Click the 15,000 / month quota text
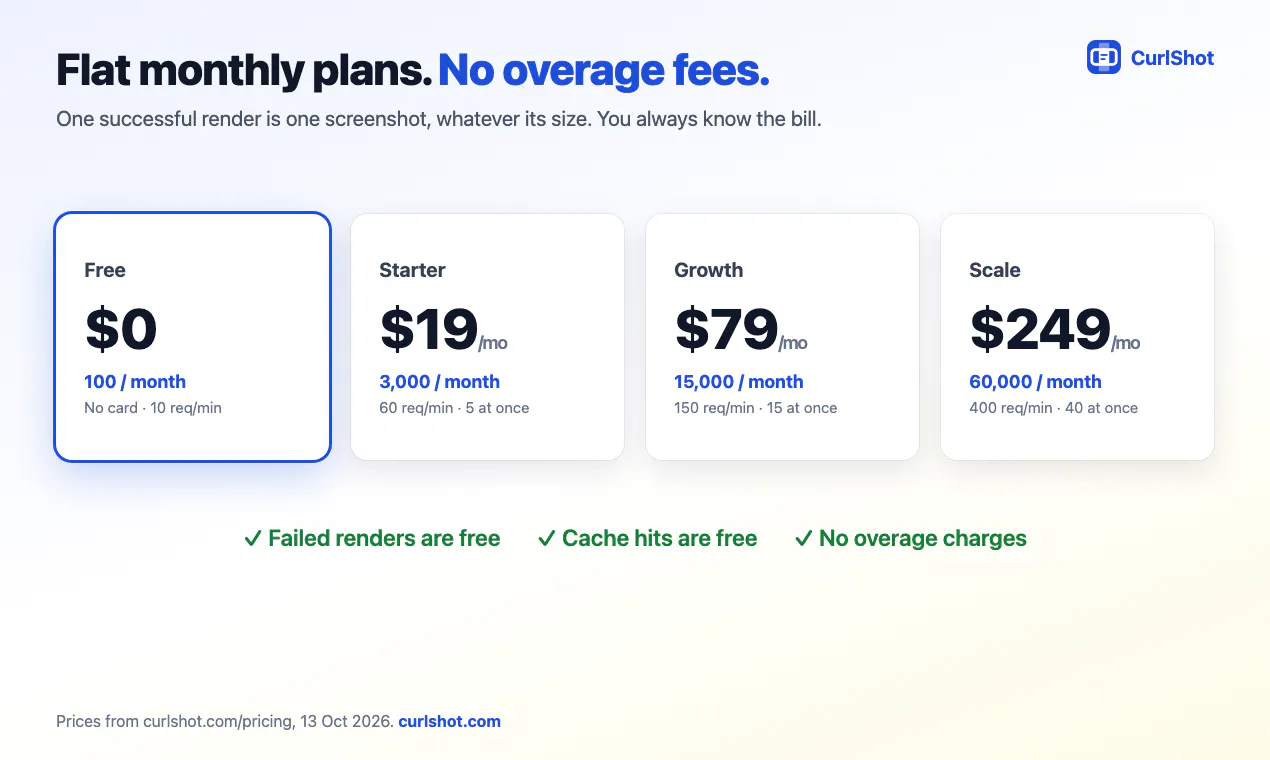This screenshot has height=760, width=1270. tap(739, 382)
